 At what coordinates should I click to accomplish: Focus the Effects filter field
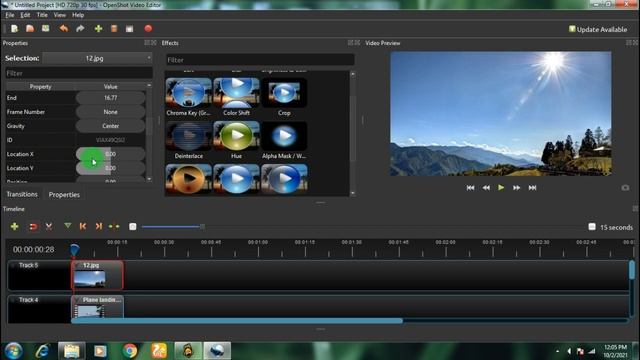pos(260,60)
